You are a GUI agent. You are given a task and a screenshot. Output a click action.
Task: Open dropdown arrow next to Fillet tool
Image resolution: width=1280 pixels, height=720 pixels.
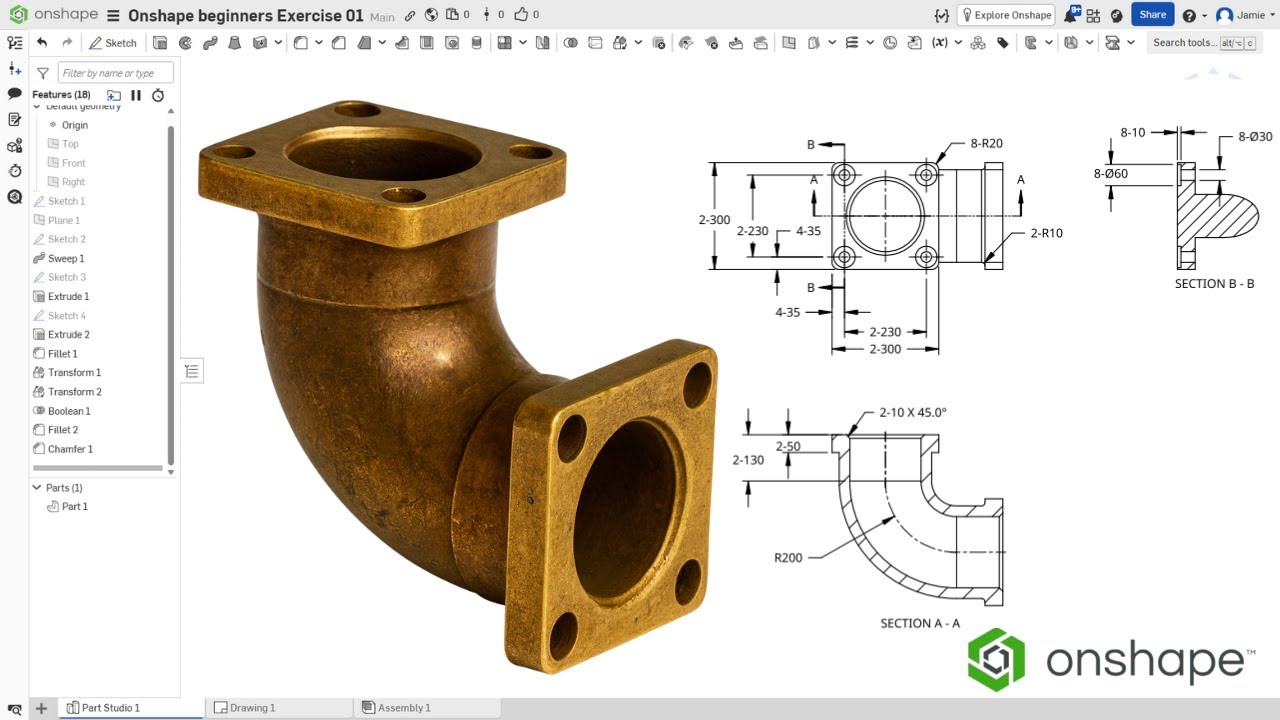pyautogui.click(x=319, y=43)
